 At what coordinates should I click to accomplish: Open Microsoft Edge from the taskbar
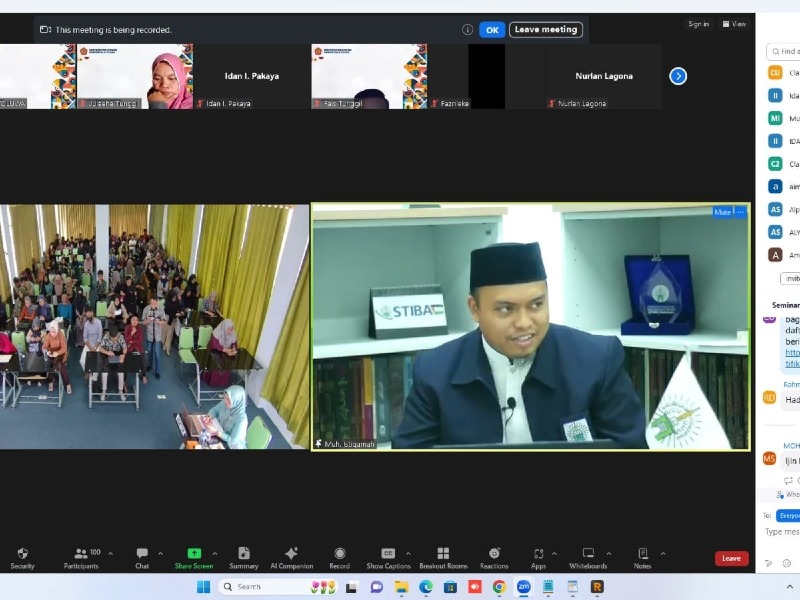(426, 587)
